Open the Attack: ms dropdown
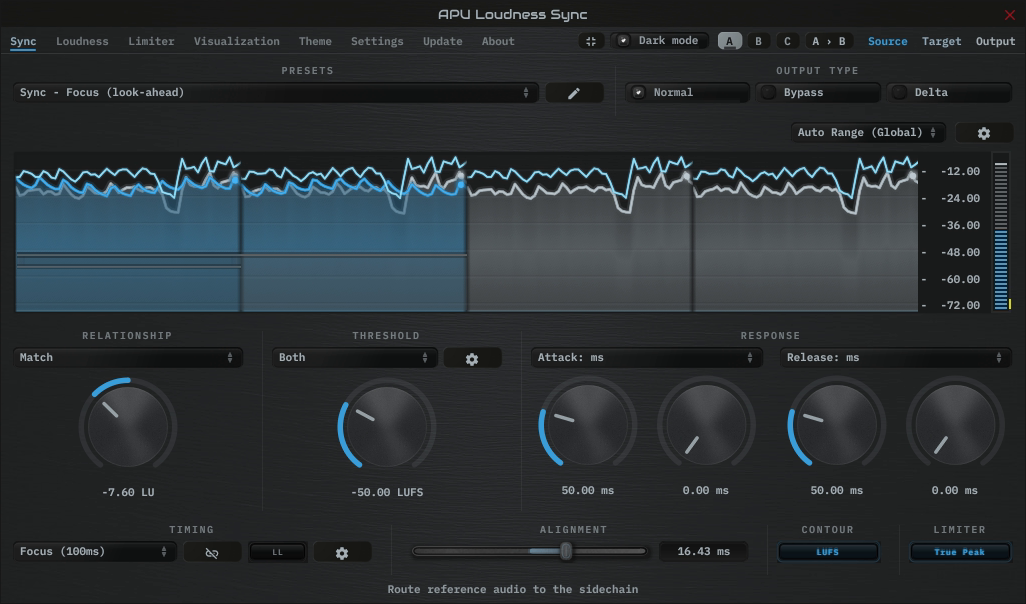Screen dimensions: 1026x604 coord(646,358)
